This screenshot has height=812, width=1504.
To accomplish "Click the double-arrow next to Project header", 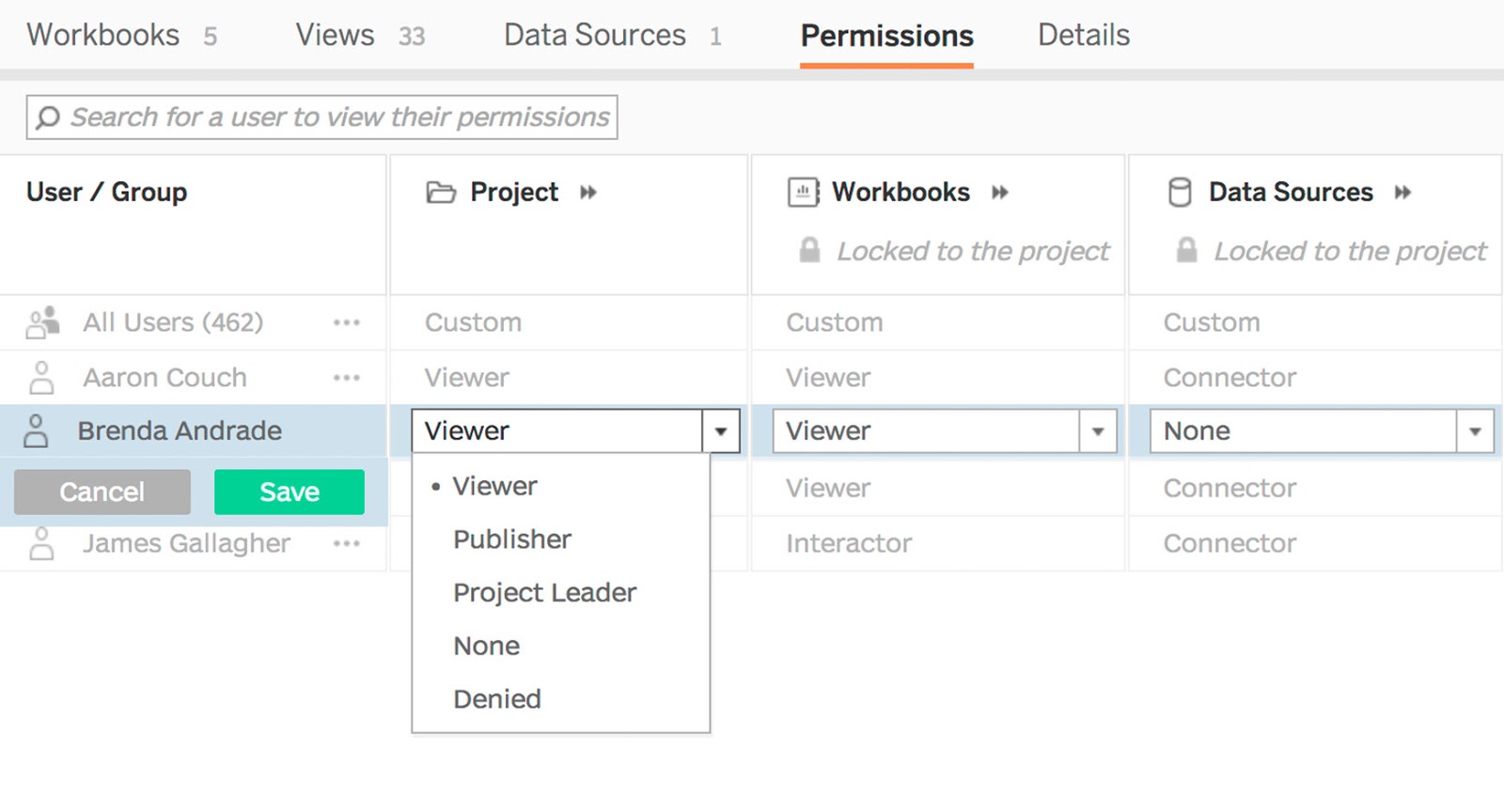I will click(x=588, y=192).
